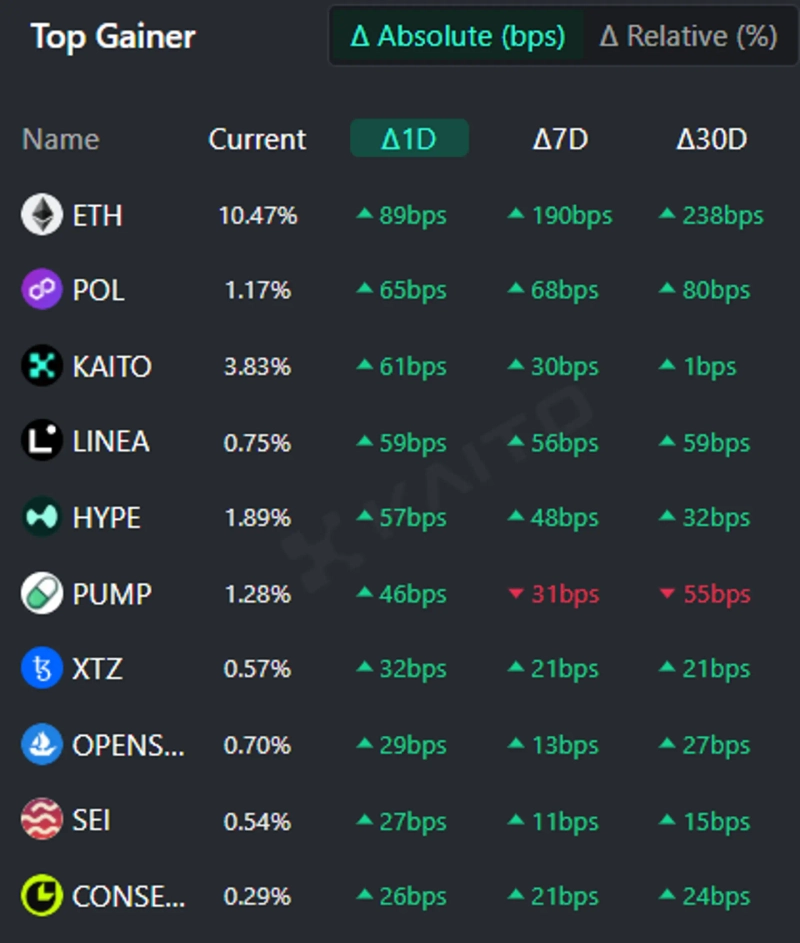
Task: Click the XTZ Tezos icon
Action: (x=42, y=669)
